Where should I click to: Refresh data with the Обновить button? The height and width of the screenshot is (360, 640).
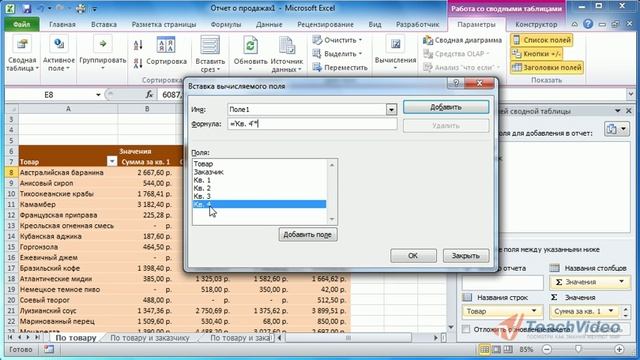pos(250,54)
